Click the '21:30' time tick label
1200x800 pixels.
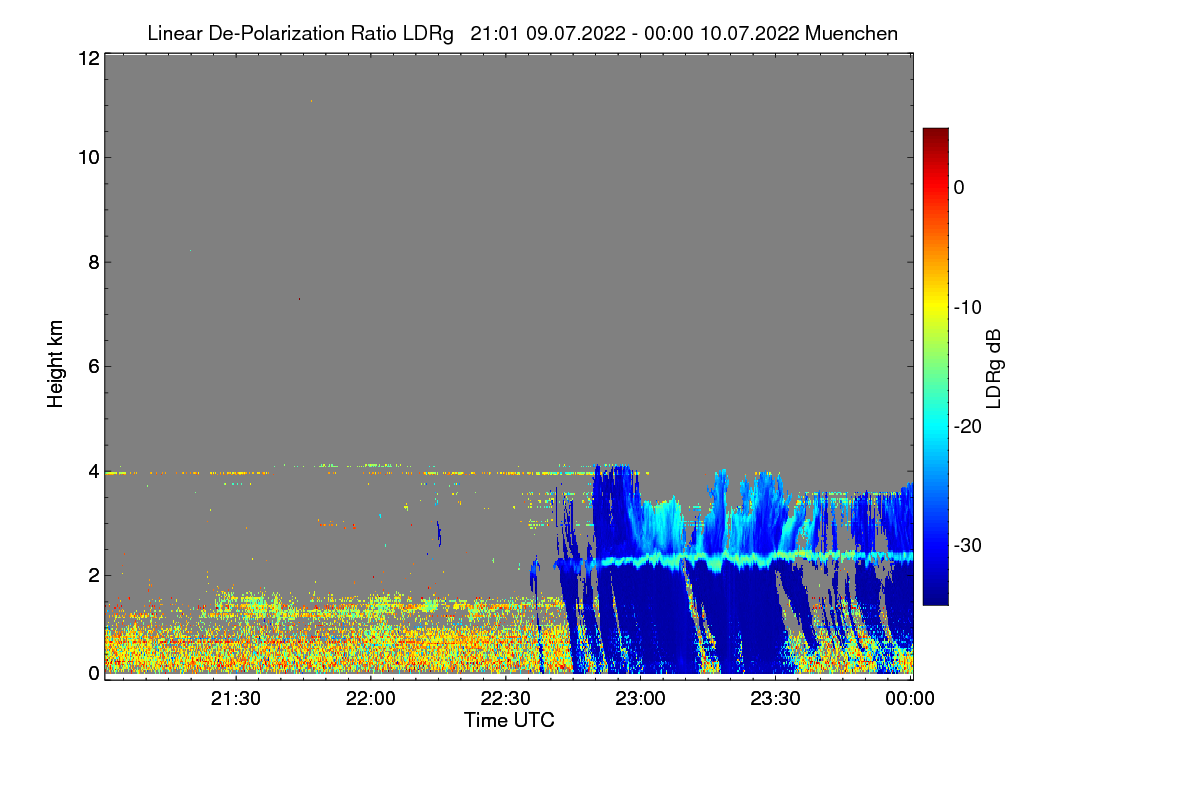(x=237, y=699)
